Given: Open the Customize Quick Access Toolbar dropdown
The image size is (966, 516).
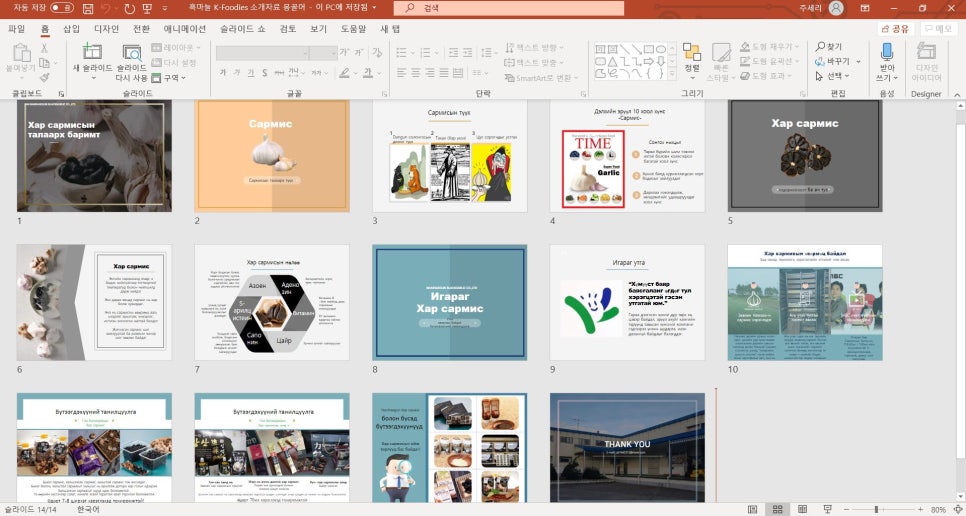Looking at the screenshot, I should (x=164, y=9).
